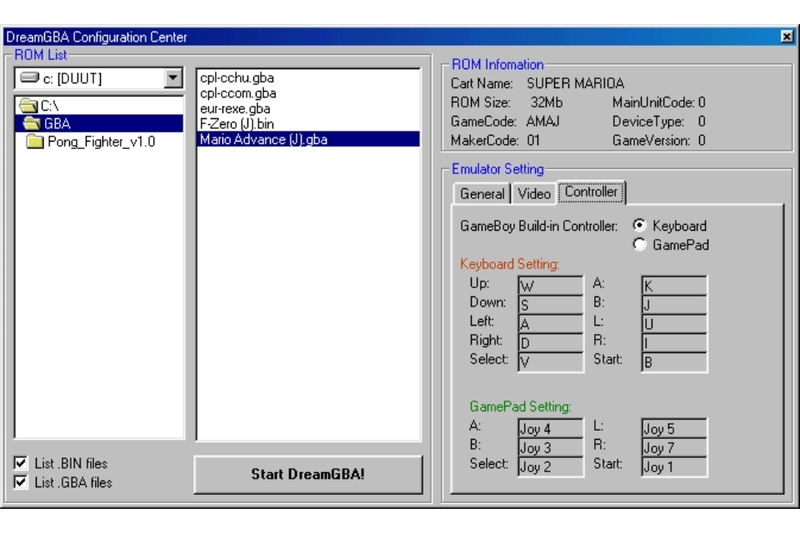Click the C:\ open folder icon
The image size is (800, 533).
29,106
